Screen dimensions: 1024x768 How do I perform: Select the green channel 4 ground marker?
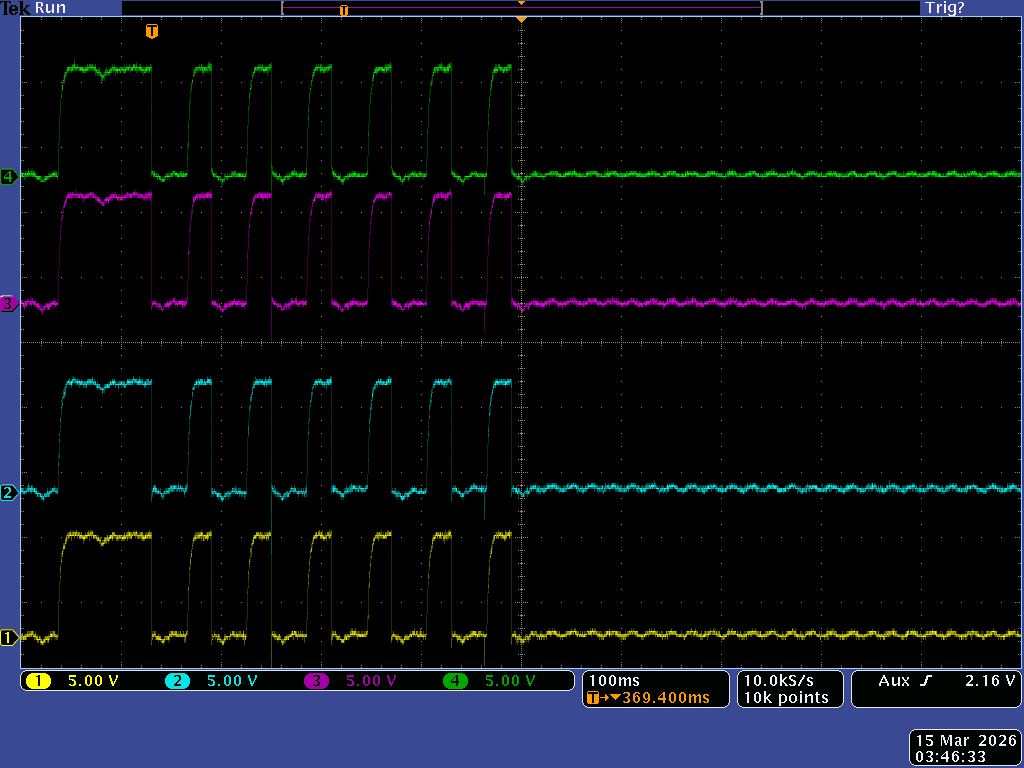9,177
